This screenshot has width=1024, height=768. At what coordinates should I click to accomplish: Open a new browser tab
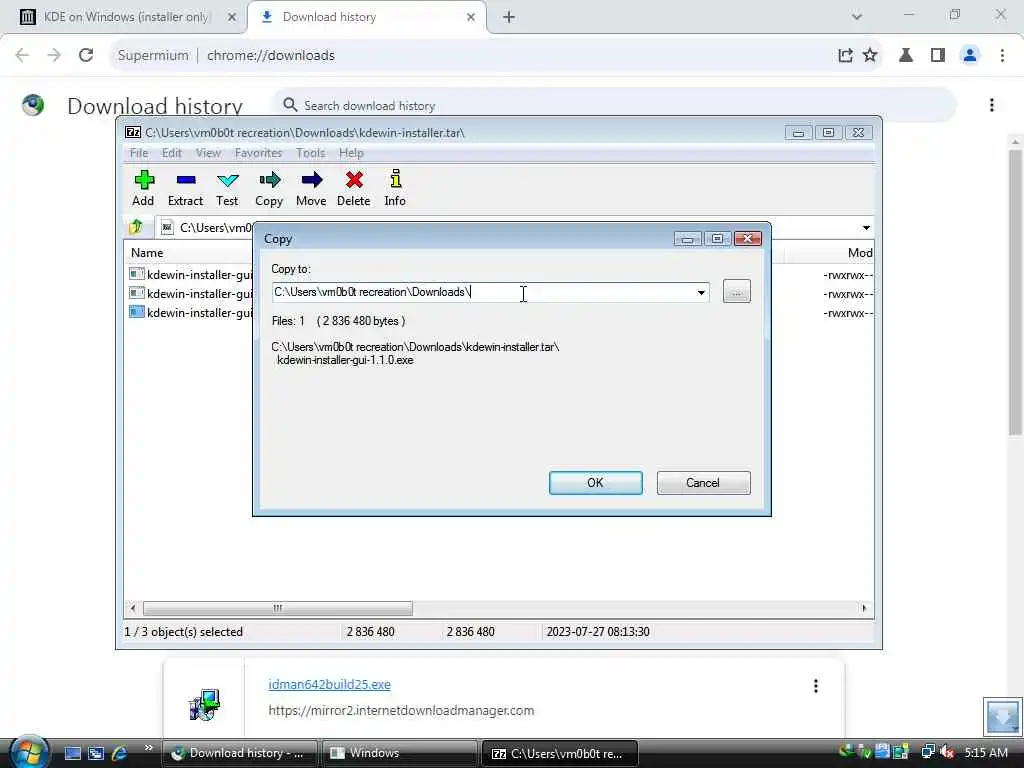tap(509, 17)
